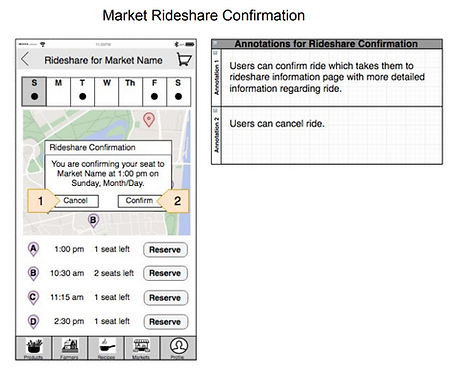The image size is (453, 375).
Task: Select Friday in week bar
Action: (x=154, y=92)
